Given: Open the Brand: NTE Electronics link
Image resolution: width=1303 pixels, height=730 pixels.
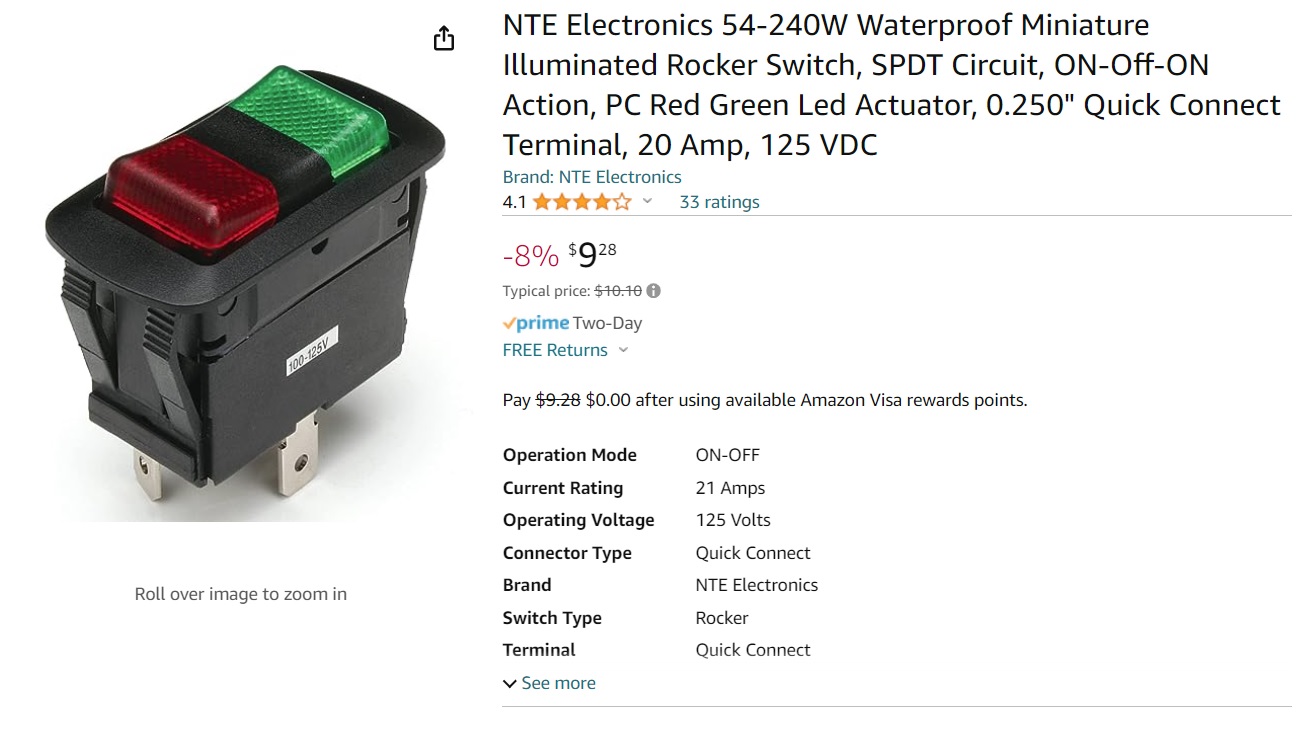Looking at the screenshot, I should click(592, 177).
